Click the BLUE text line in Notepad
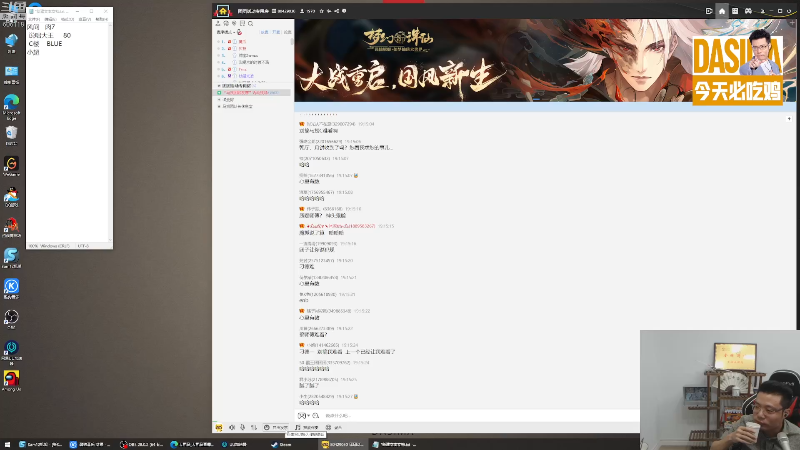800x450 pixels. point(54,44)
